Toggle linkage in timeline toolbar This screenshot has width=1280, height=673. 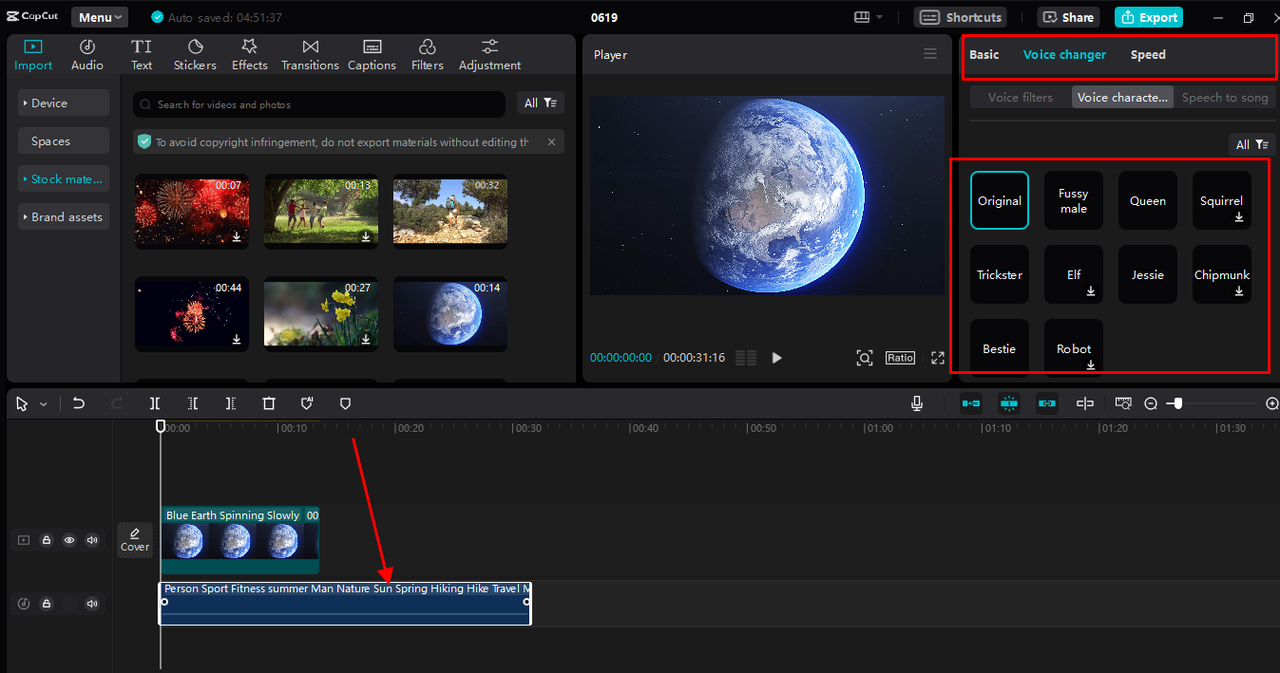point(1047,403)
